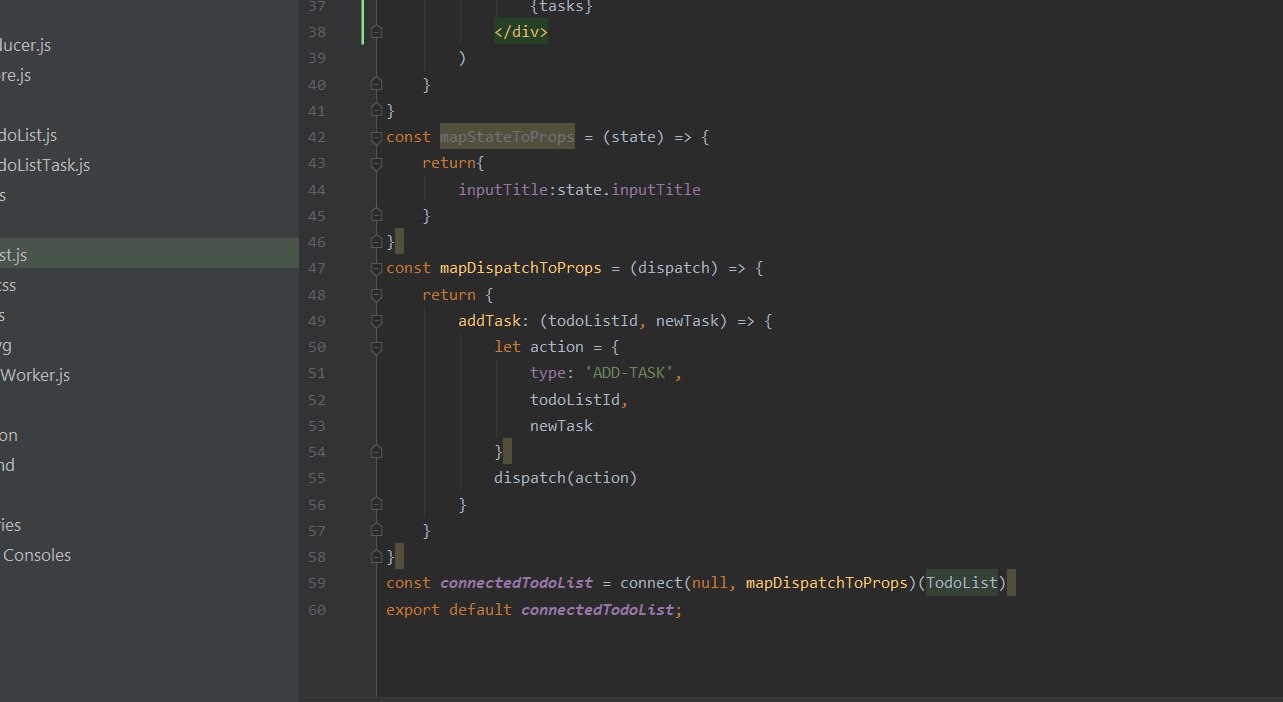The width and height of the screenshot is (1283, 702).
Task: Fold the addTask function at line 49
Action: [376, 321]
